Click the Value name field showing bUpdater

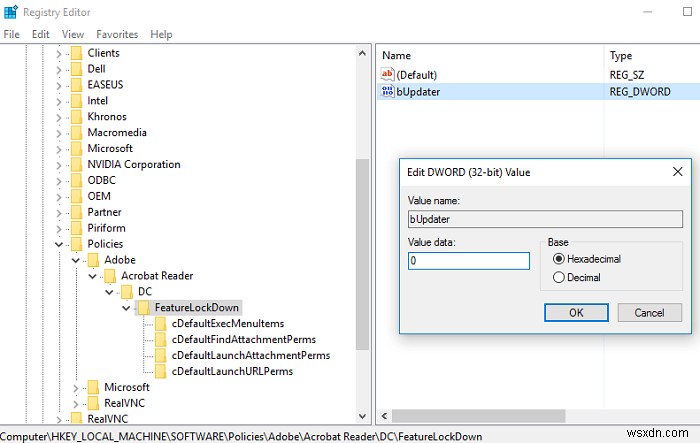tap(545, 219)
